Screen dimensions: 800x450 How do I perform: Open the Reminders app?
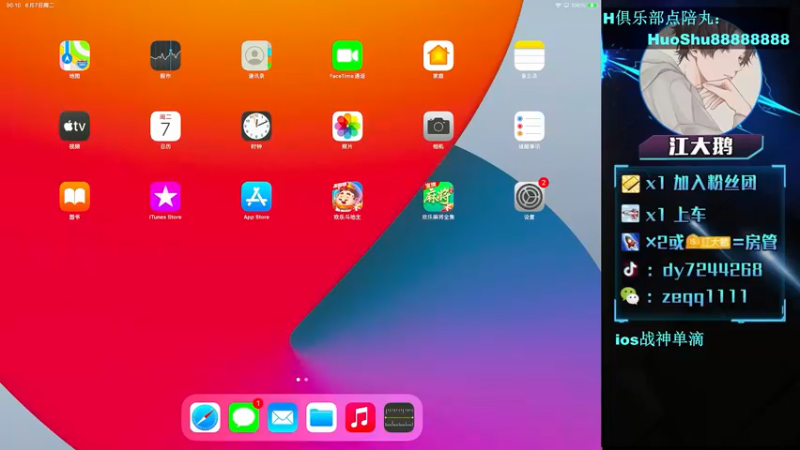[529, 126]
